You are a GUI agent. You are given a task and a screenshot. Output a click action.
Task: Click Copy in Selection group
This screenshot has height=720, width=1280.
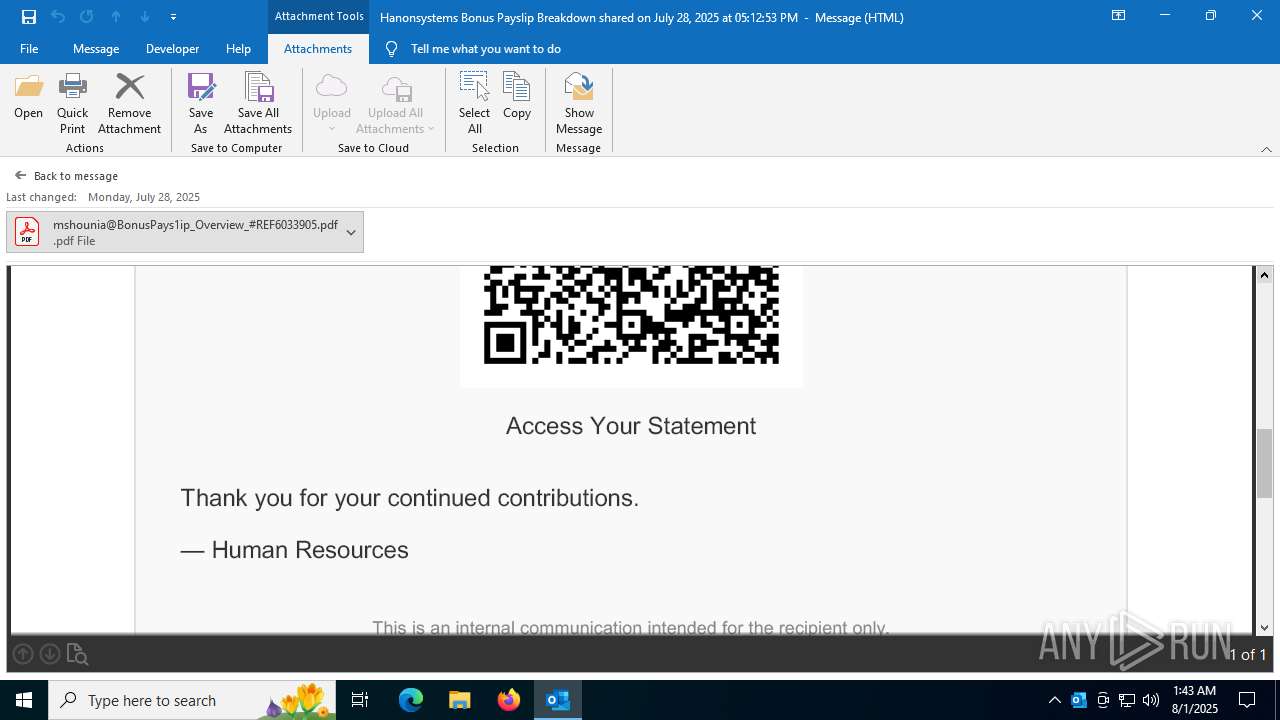(x=517, y=98)
